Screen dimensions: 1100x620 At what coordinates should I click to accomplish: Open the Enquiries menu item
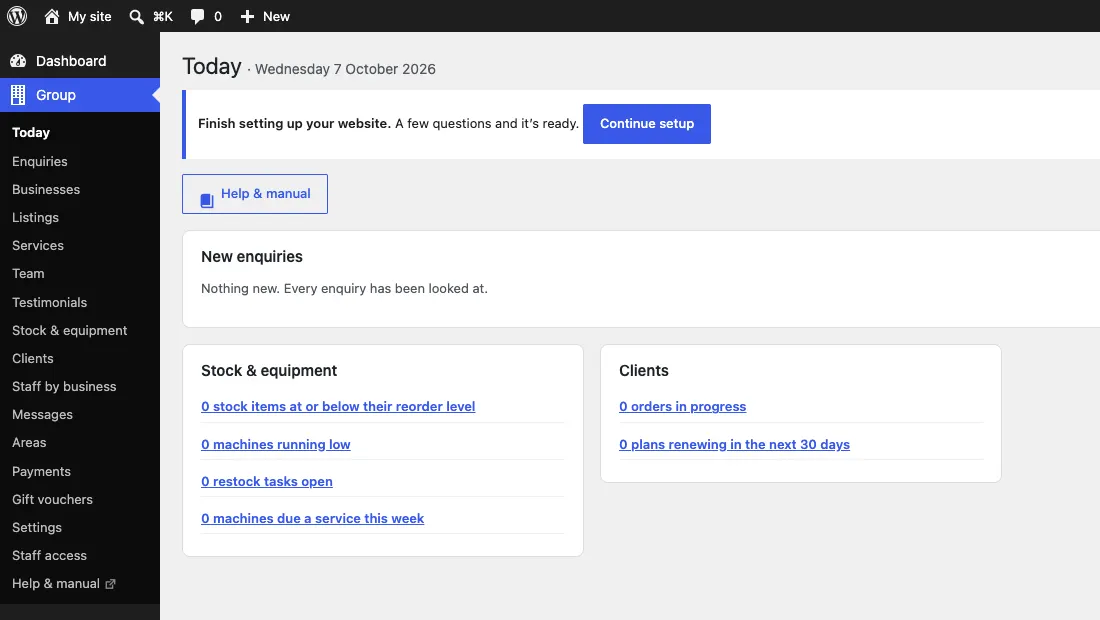[40, 161]
